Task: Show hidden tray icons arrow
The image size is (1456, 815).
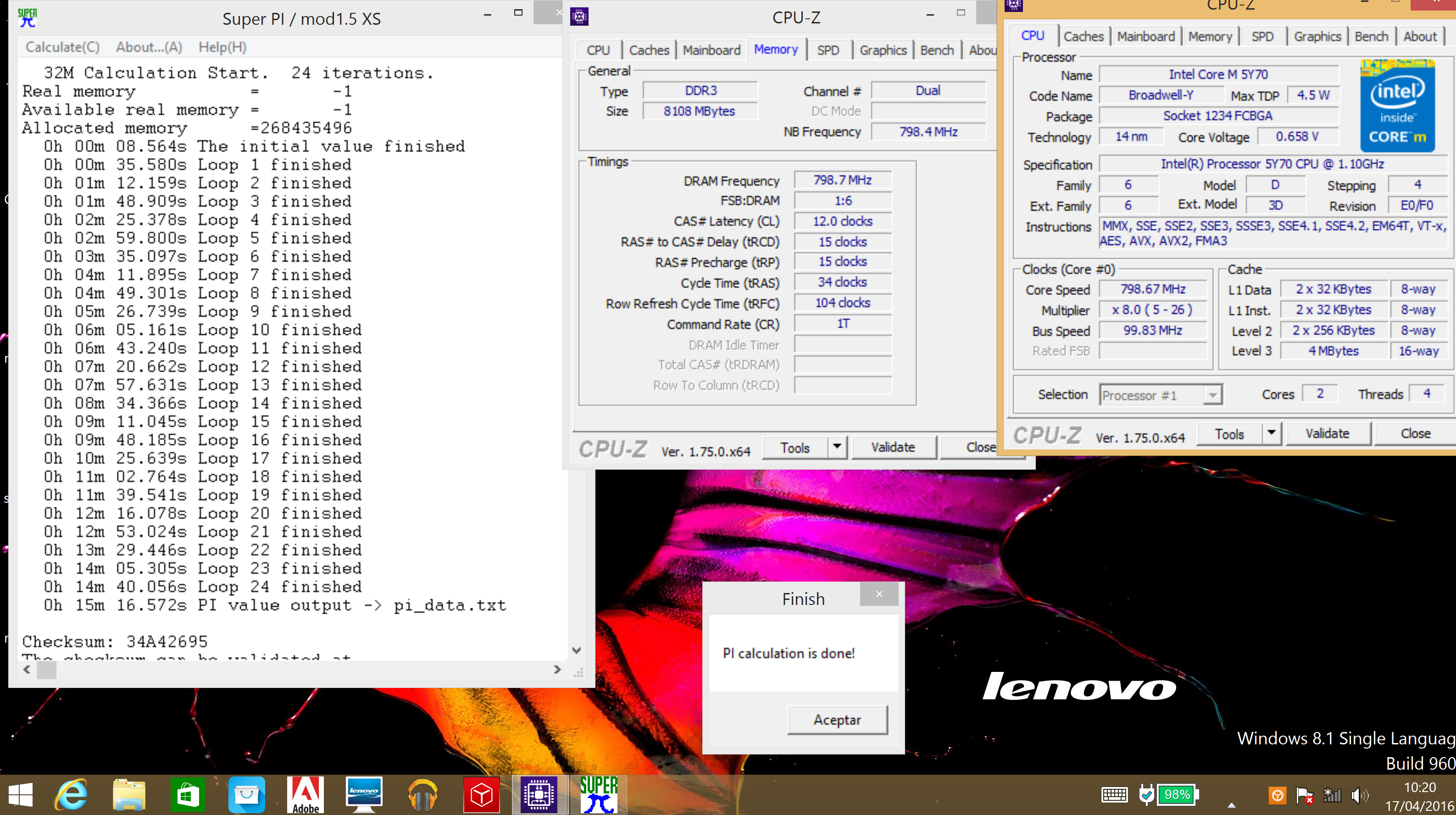Action: (1232, 805)
